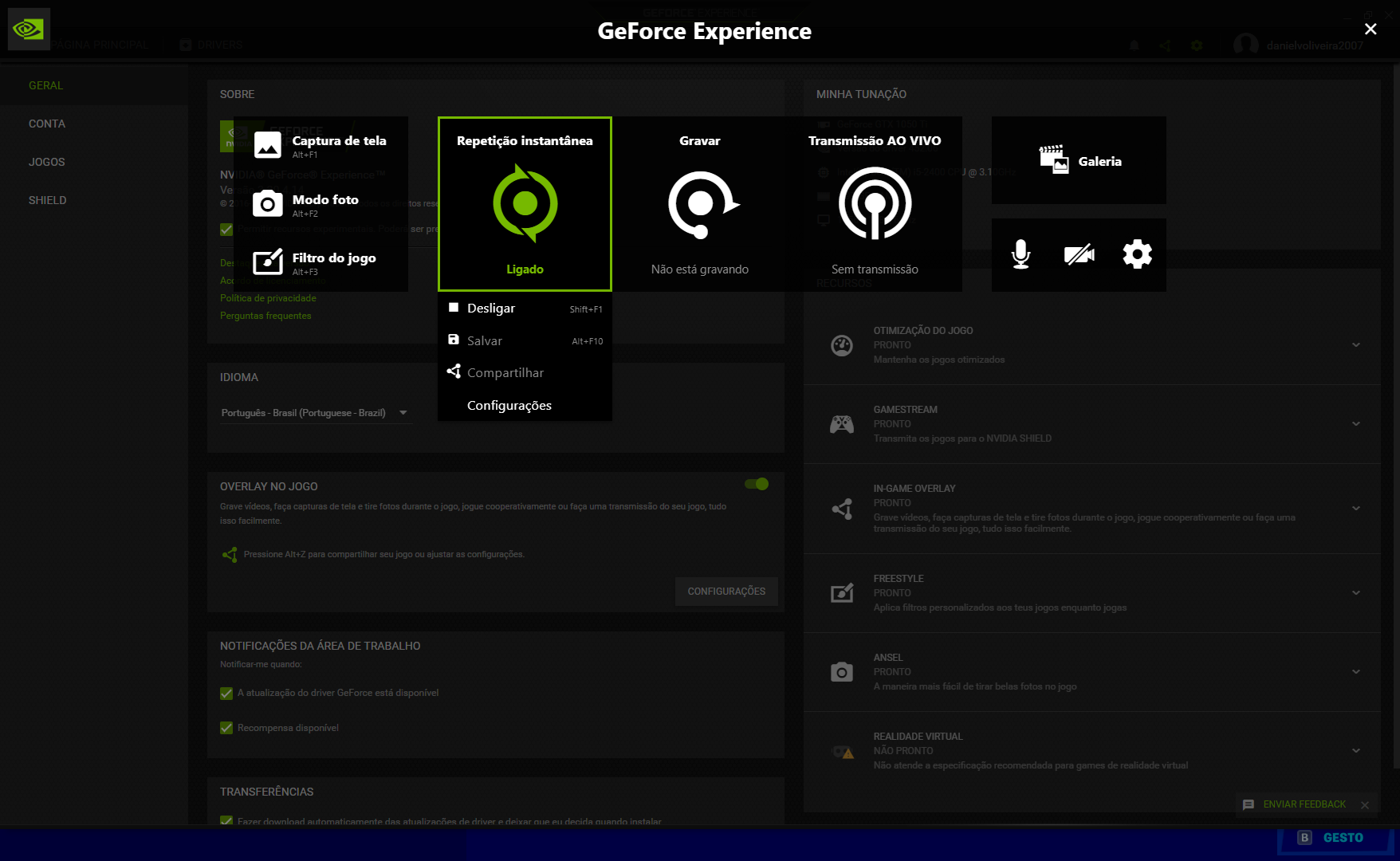Expand the Otimização do jogo section chevron
The width and height of the screenshot is (1400, 861).
tap(1356, 344)
